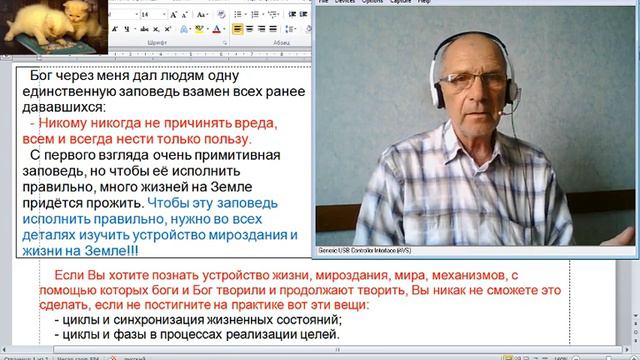This screenshot has width=640, height=360.
Task: Click the 'Generic USB Controller Interface' status text
Action: [x=364, y=251]
